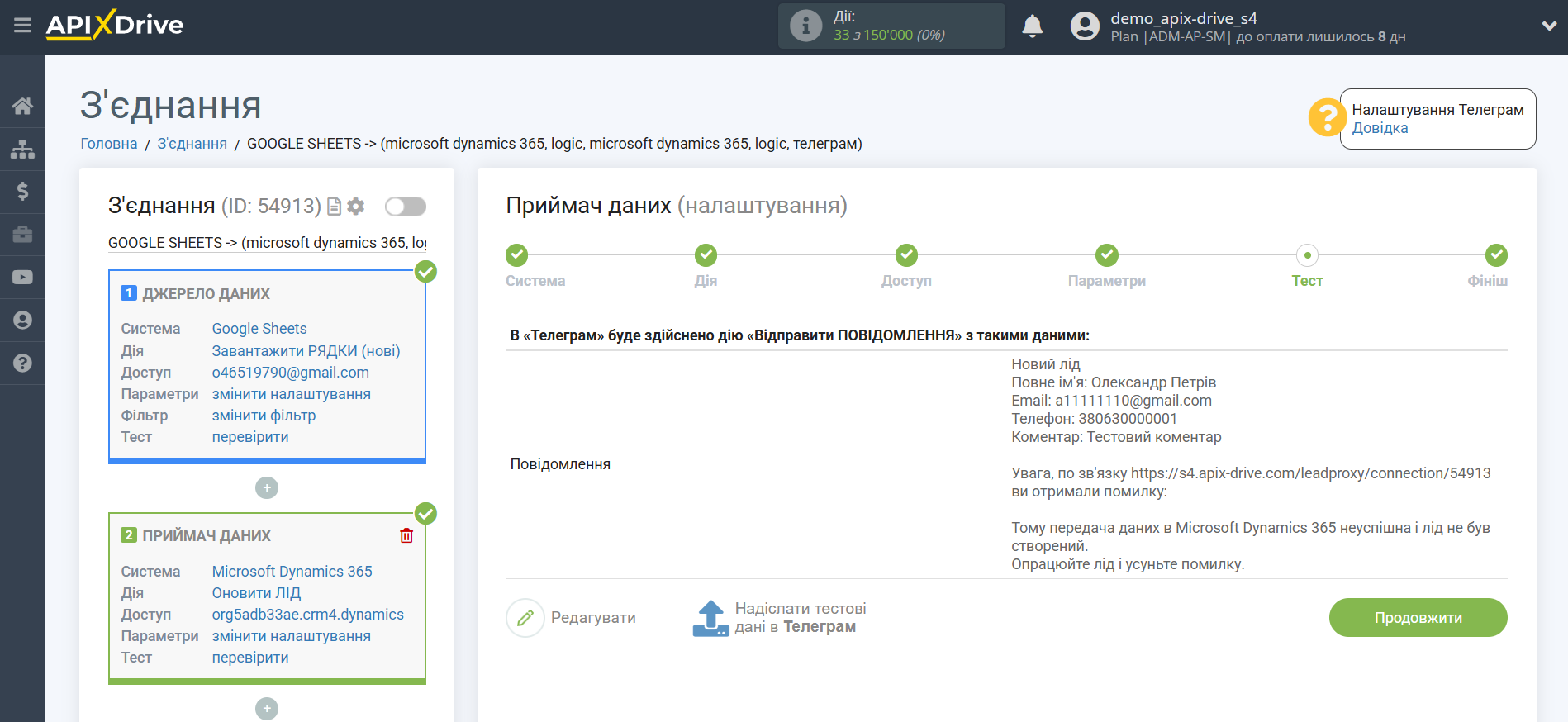
Task: Click змінити налаштування in receiver block
Action: [292, 636]
